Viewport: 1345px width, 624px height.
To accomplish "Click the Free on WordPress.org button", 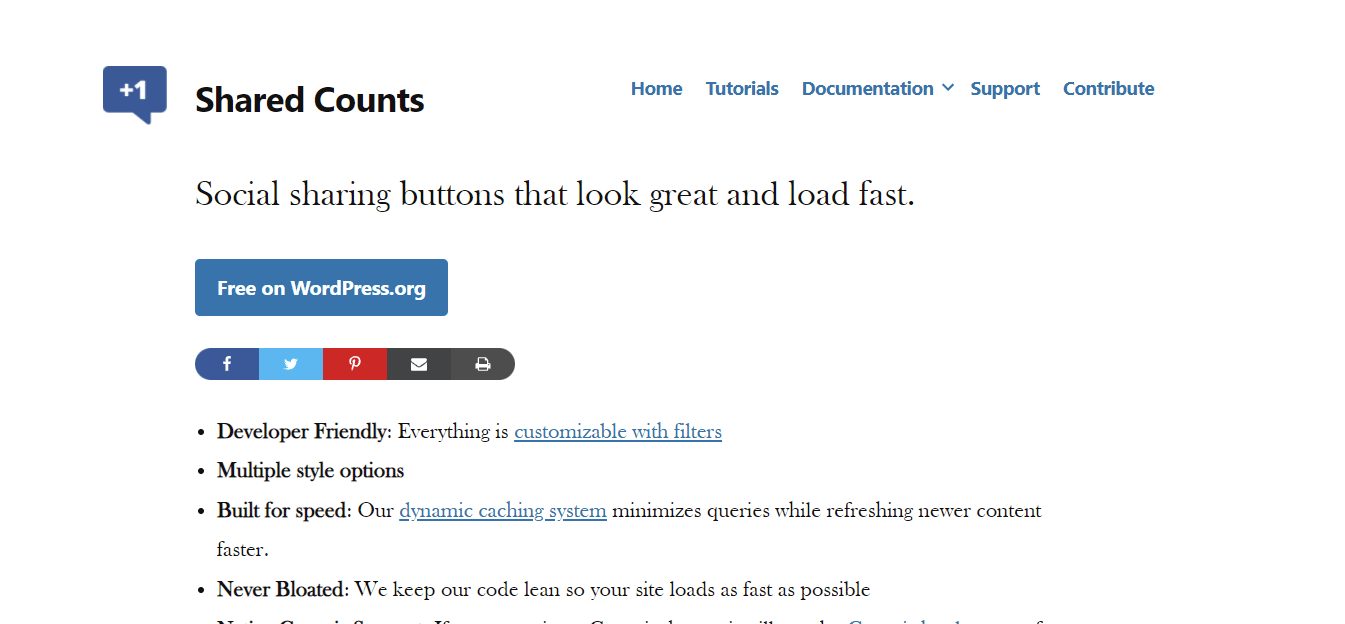I will (x=321, y=288).
